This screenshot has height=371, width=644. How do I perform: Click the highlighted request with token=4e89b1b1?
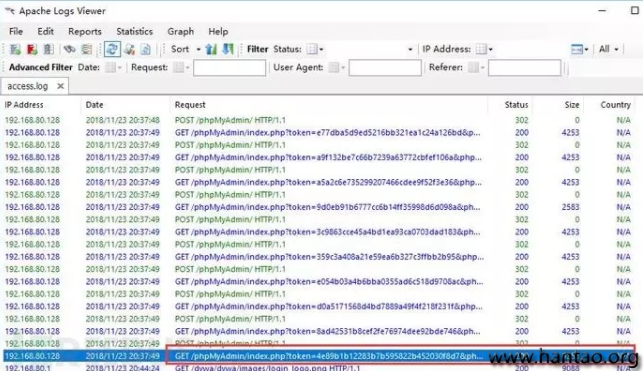pos(329,356)
